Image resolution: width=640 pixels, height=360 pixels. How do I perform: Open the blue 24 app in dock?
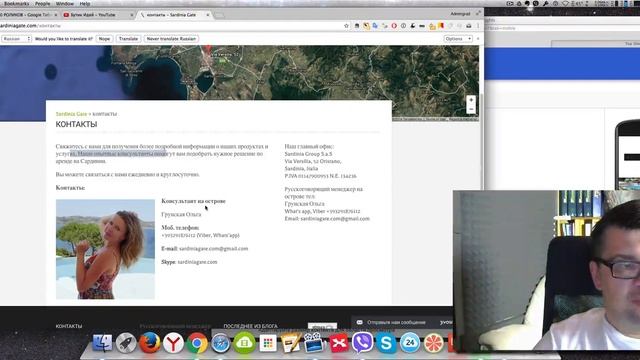pyautogui.click(x=410, y=343)
